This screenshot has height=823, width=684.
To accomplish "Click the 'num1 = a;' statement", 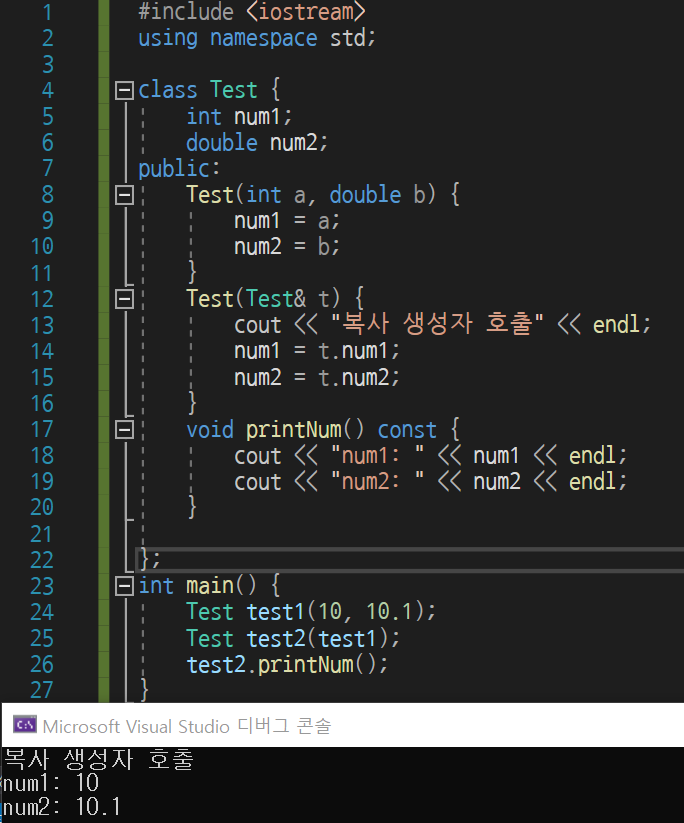I will [287, 221].
